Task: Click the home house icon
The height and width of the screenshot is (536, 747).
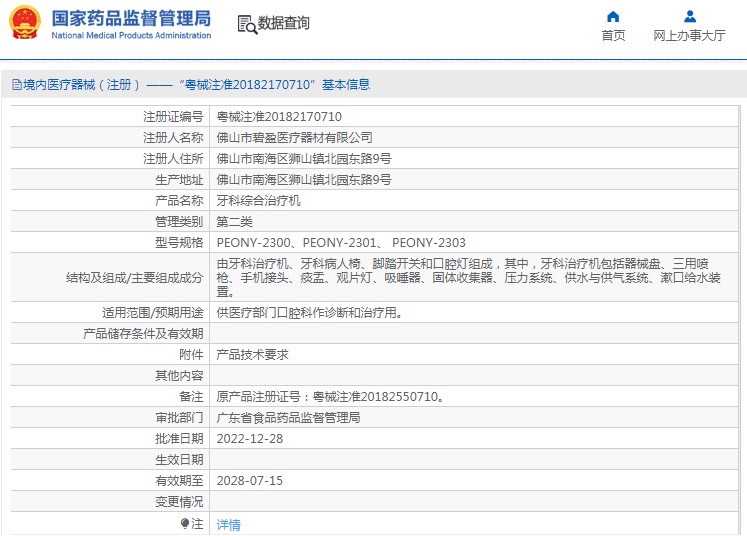Action: click(613, 17)
